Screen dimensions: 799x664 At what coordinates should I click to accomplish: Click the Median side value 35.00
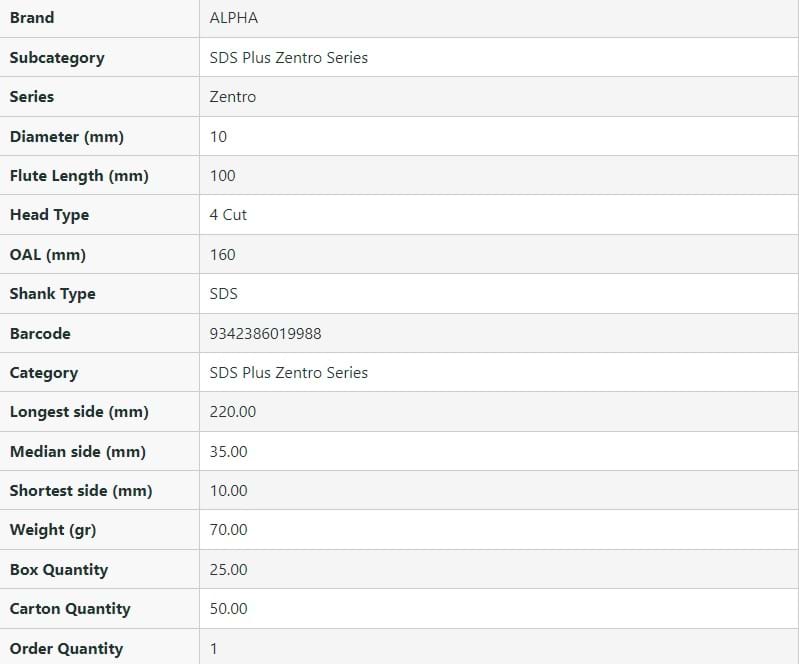click(228, 452)
